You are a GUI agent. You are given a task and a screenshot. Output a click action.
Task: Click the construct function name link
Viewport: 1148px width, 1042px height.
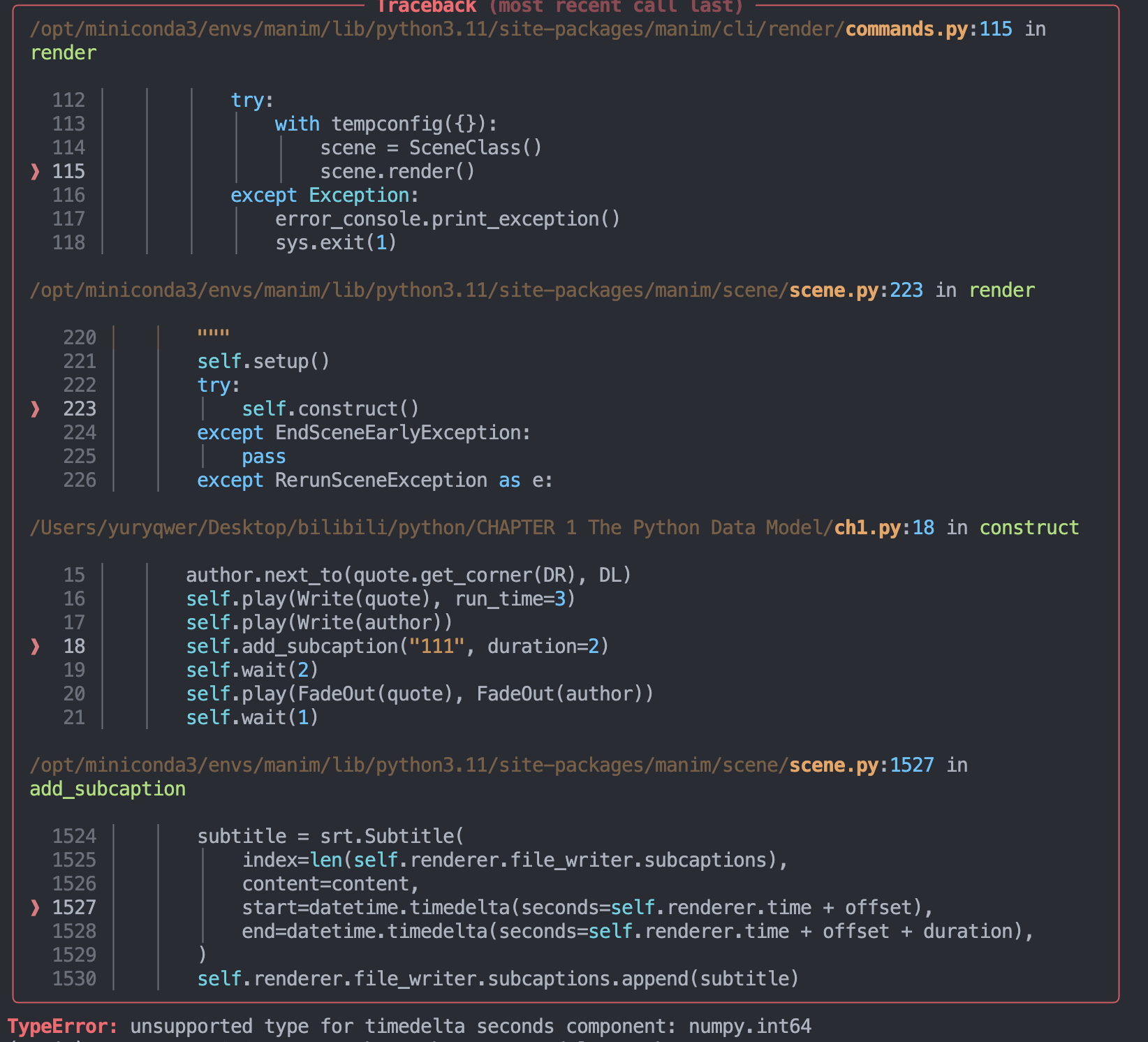[1029, 527]
